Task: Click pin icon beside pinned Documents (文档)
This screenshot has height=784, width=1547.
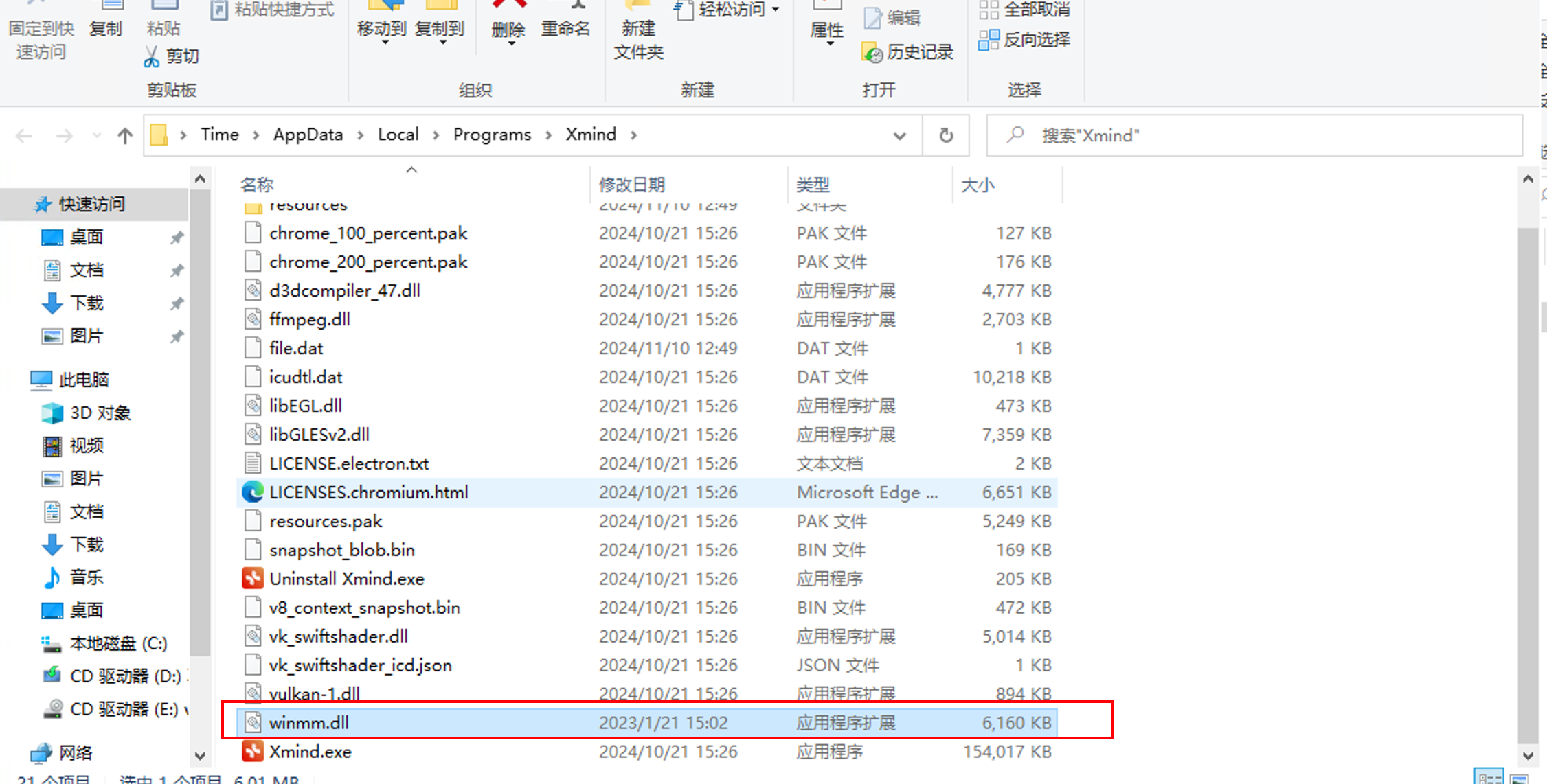Action: (x=177, y=270)
